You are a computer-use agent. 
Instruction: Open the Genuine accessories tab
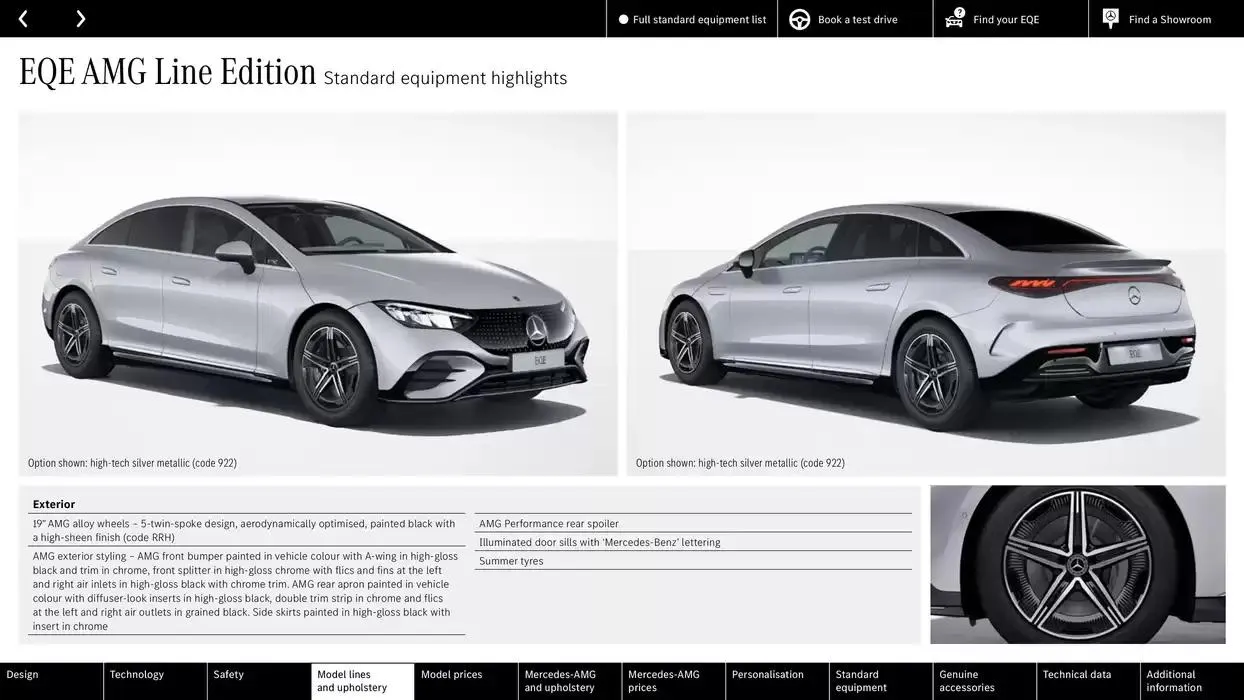(x=985, y=681)
